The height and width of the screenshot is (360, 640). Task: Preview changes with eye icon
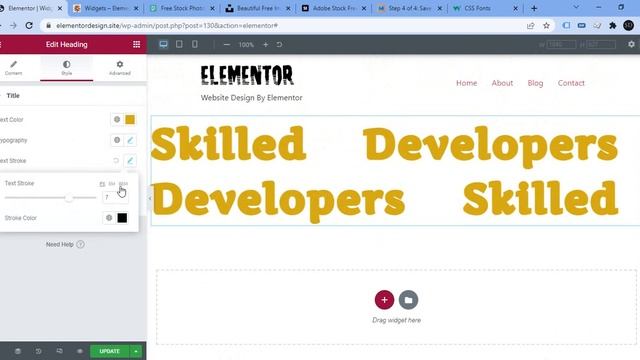coord(80,351)
